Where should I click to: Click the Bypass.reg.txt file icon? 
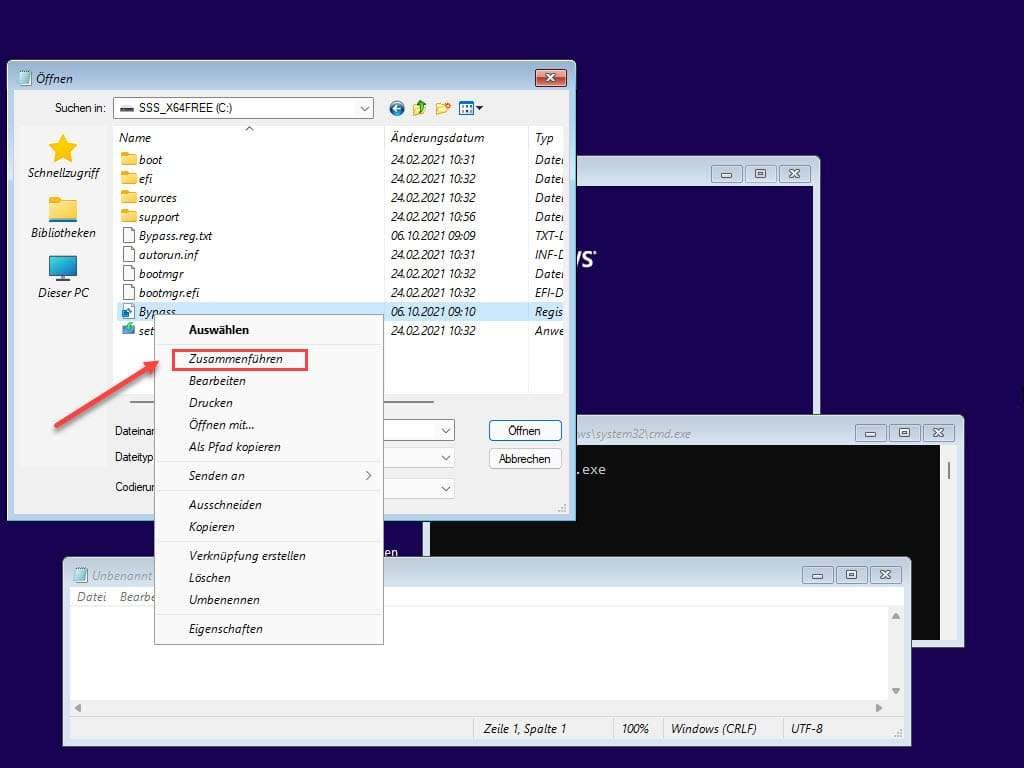pyautogui.click(x=127, y=235)
